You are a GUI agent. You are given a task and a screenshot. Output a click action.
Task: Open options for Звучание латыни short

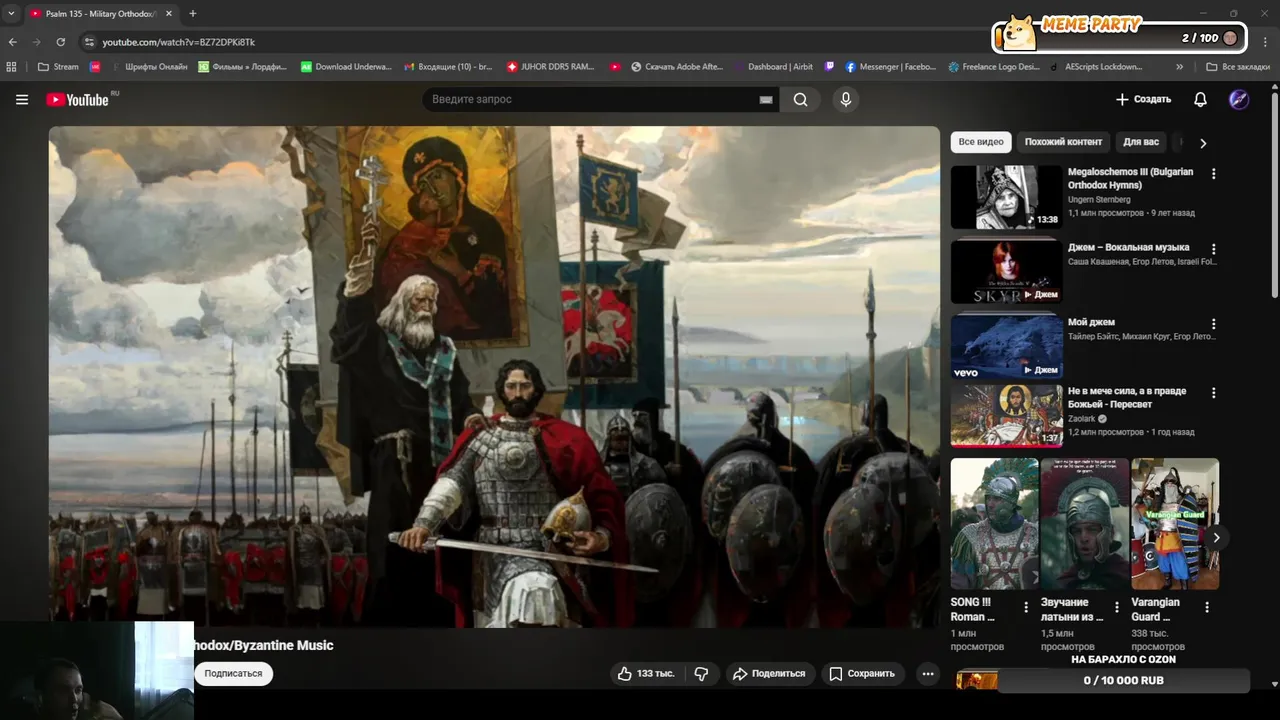pos(1117,607)
